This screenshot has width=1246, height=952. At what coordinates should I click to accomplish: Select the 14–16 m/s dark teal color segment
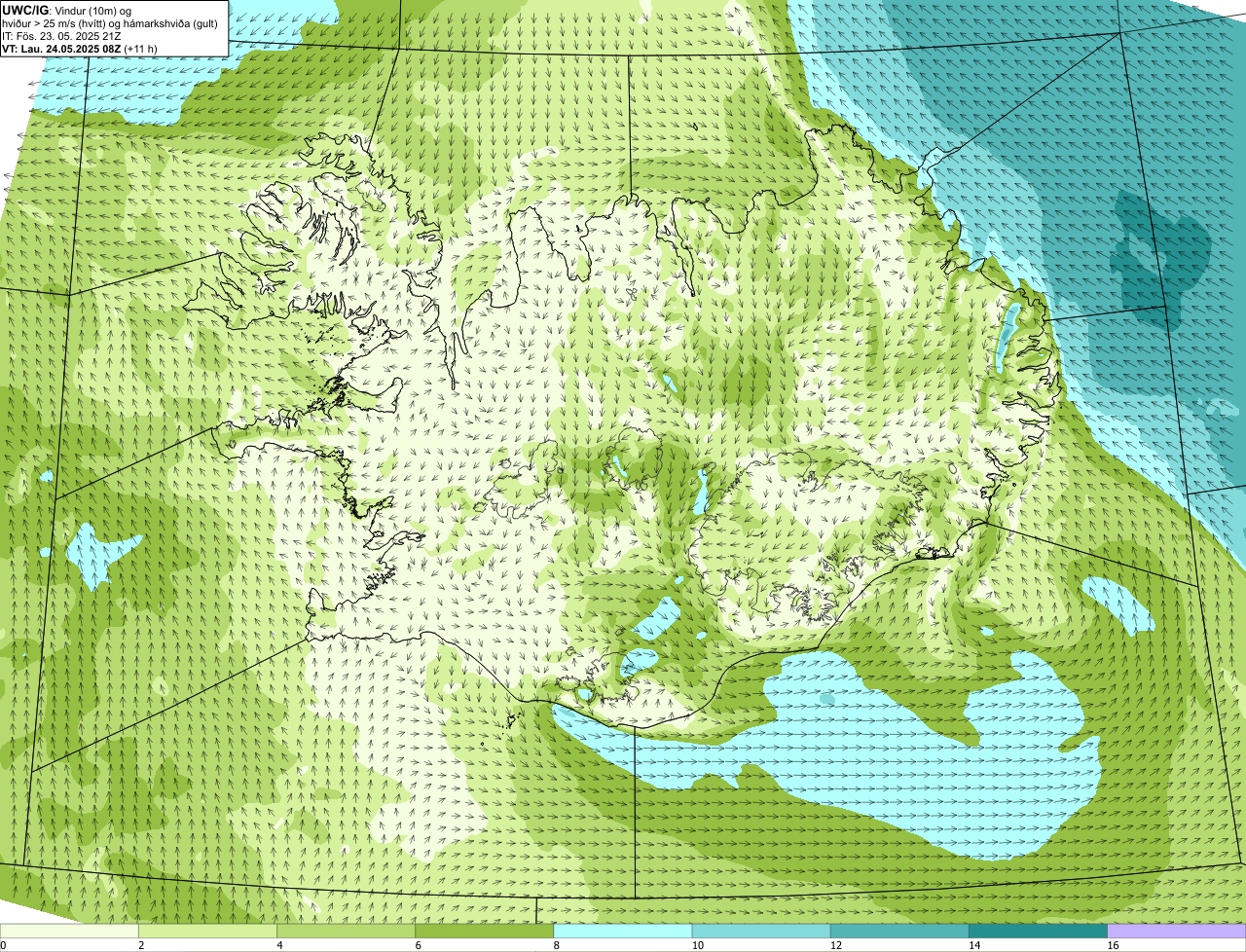click(1038, 931)
